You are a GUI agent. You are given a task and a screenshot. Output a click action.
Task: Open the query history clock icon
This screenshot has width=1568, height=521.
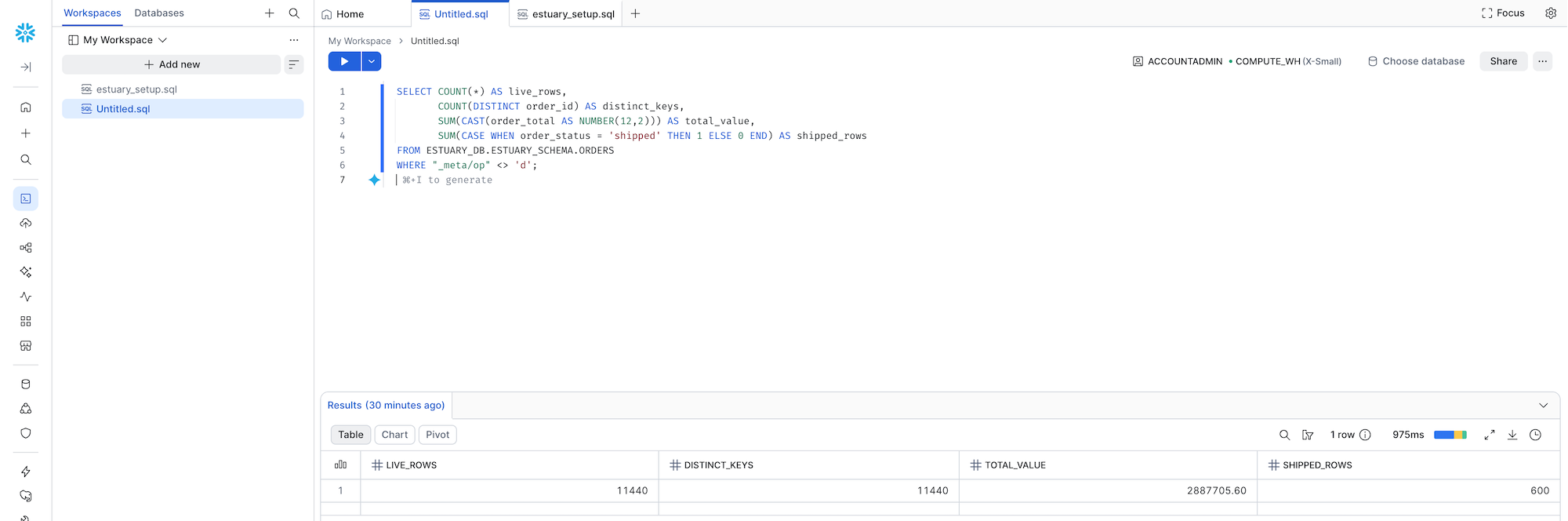point(1535,435)
